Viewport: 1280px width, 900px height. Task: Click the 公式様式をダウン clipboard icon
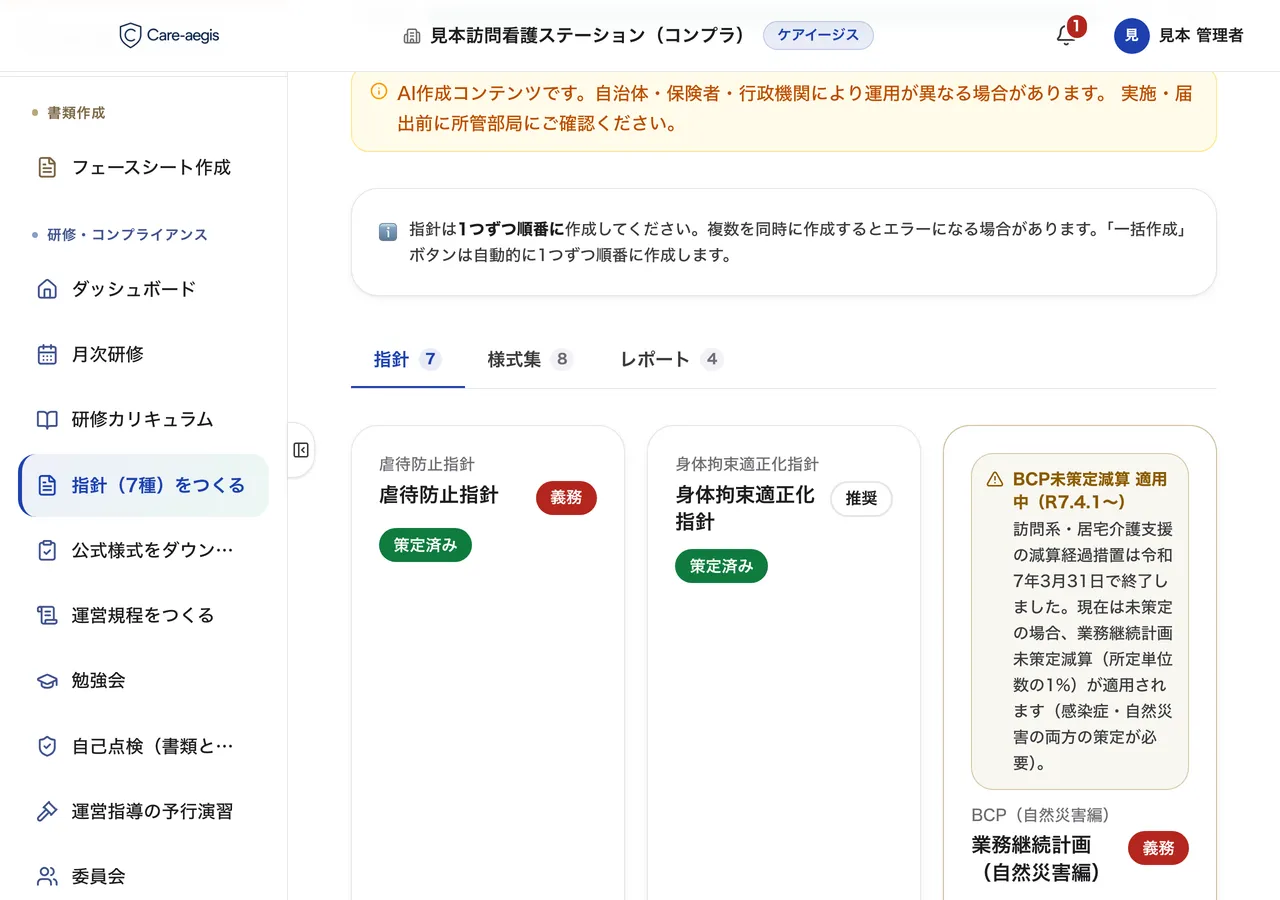pos(47,550)
